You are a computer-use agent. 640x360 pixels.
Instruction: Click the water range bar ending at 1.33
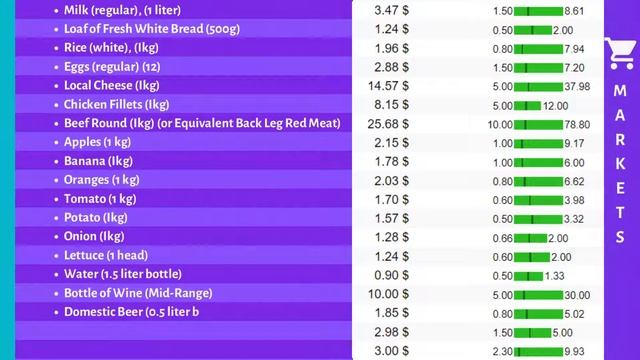click(x=529, y=276)
